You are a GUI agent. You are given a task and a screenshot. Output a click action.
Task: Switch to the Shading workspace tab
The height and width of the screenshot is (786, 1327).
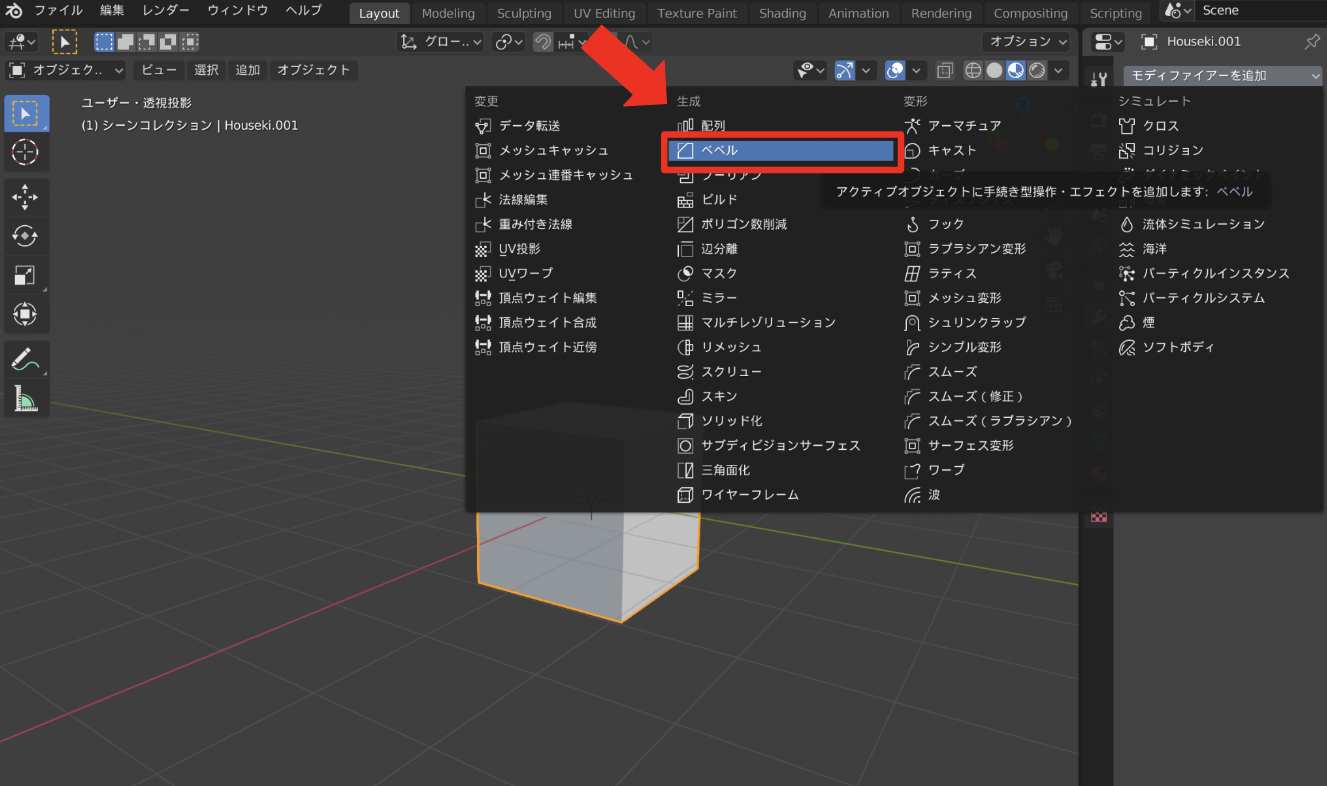coord(782,13)
